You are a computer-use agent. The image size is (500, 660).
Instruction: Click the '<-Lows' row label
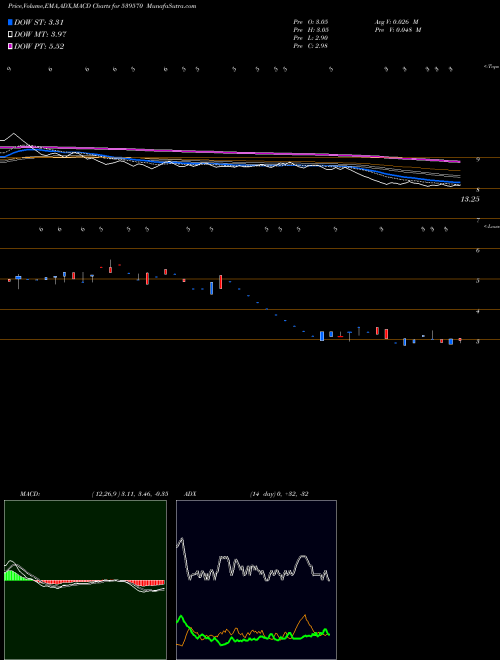click(491, 226)
